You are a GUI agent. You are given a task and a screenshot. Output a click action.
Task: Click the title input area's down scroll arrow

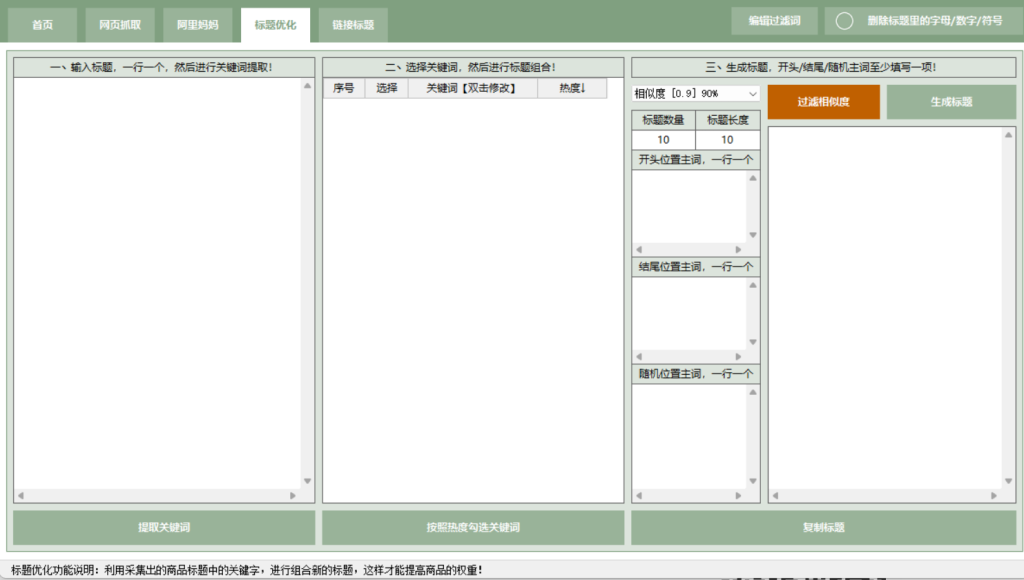pyautogui.click(x=307, y=481)
